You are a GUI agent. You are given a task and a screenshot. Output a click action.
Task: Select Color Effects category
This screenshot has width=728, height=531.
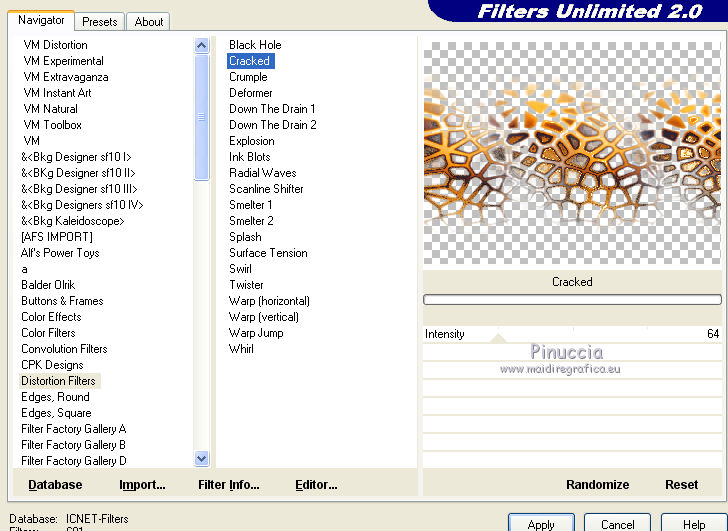pos(51,317)
